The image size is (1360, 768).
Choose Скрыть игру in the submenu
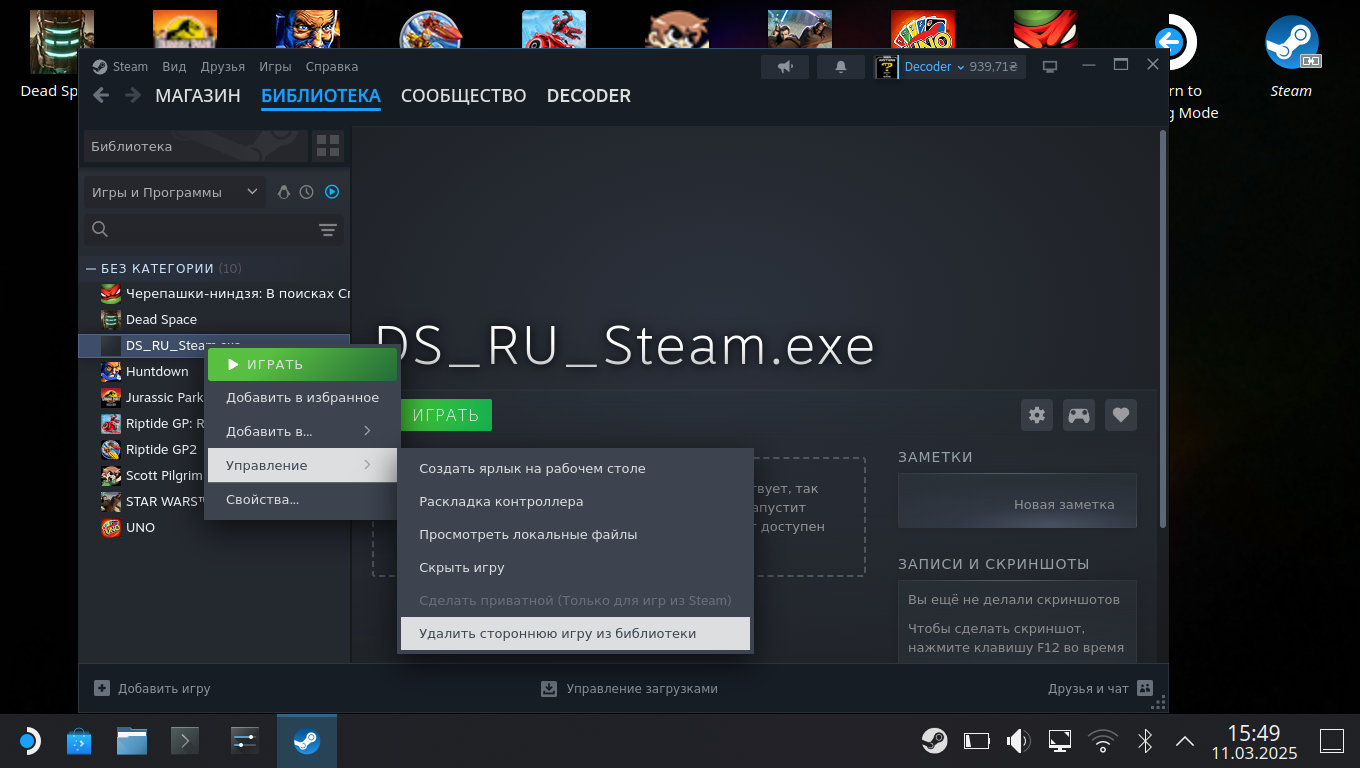coord(575,567)
